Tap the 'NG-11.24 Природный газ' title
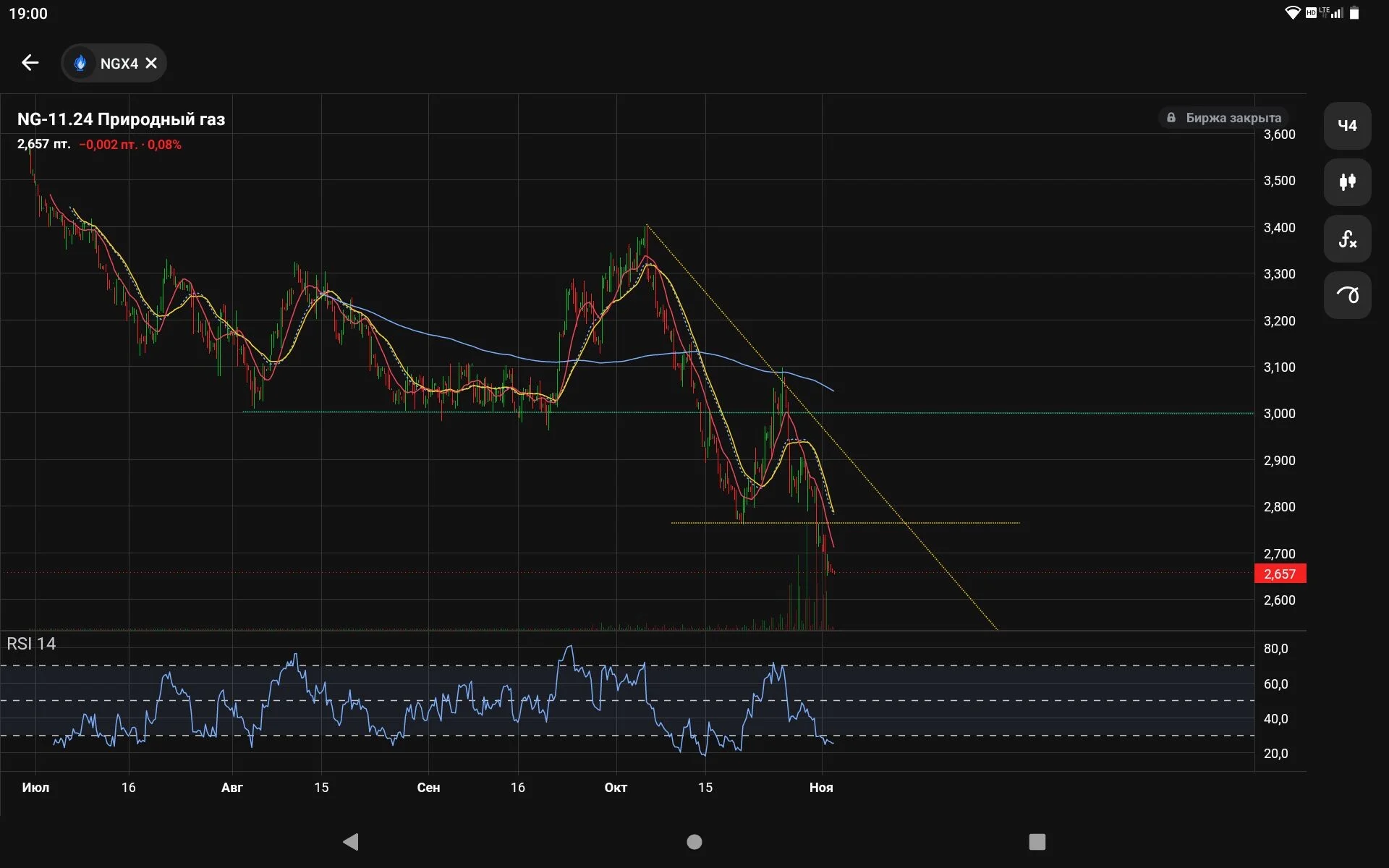The image size is (1389, 868). 121,119
